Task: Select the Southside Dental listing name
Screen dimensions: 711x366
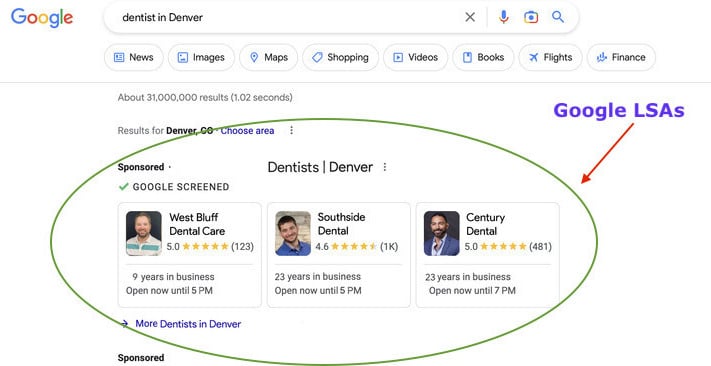Action: pyautogui.click(x=341, y=224)
